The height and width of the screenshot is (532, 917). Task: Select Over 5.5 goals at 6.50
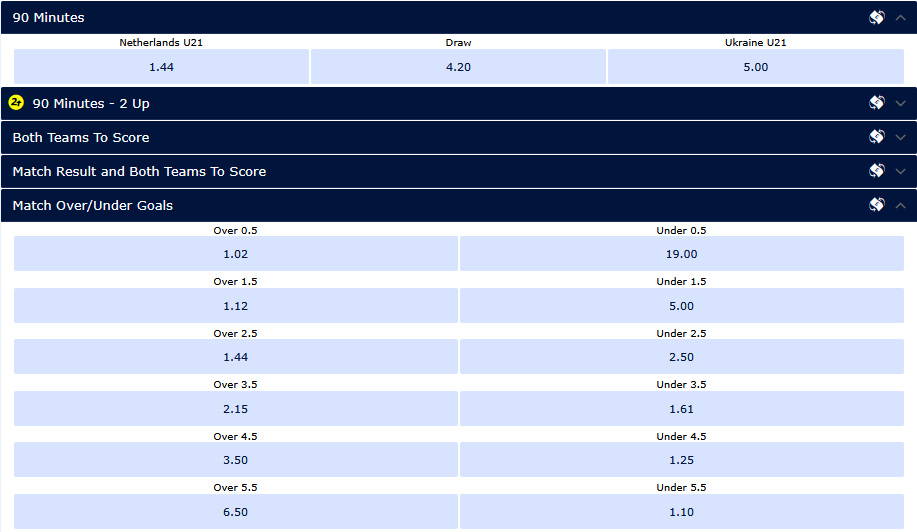click(x=236, y=512)
